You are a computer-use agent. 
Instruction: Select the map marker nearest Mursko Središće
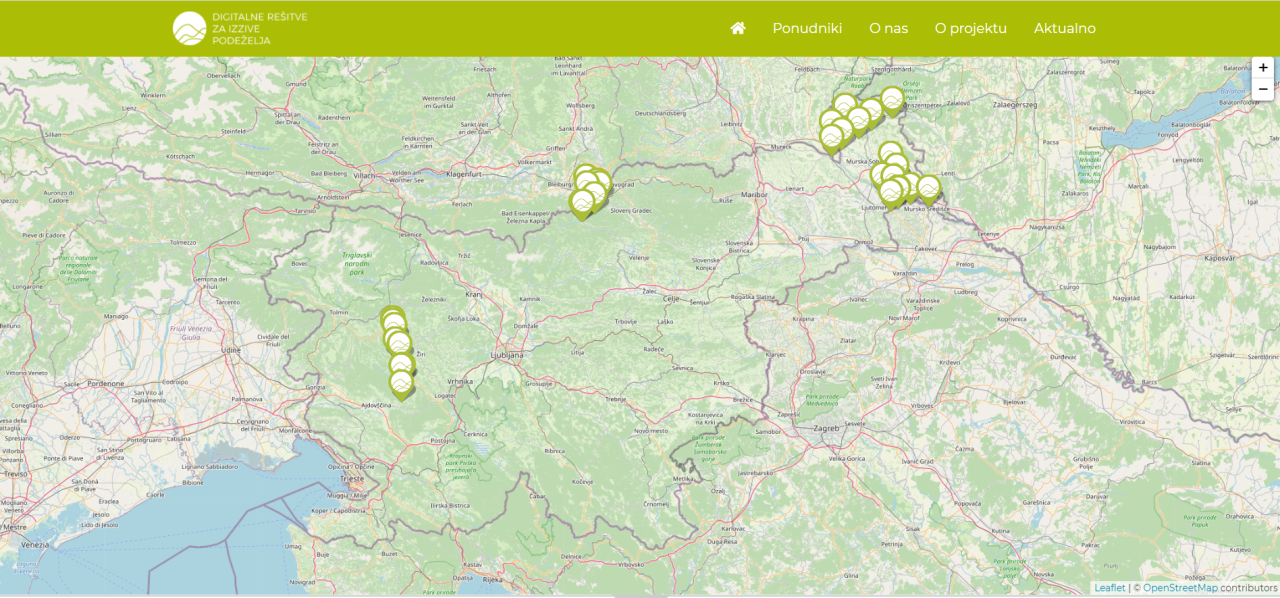point(929,188)
